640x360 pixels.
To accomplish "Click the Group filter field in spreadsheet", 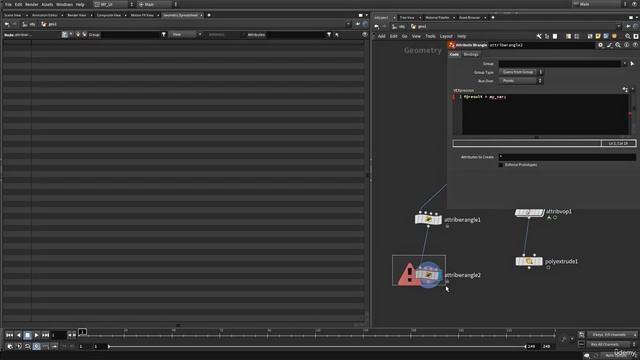I will [130, 35].
